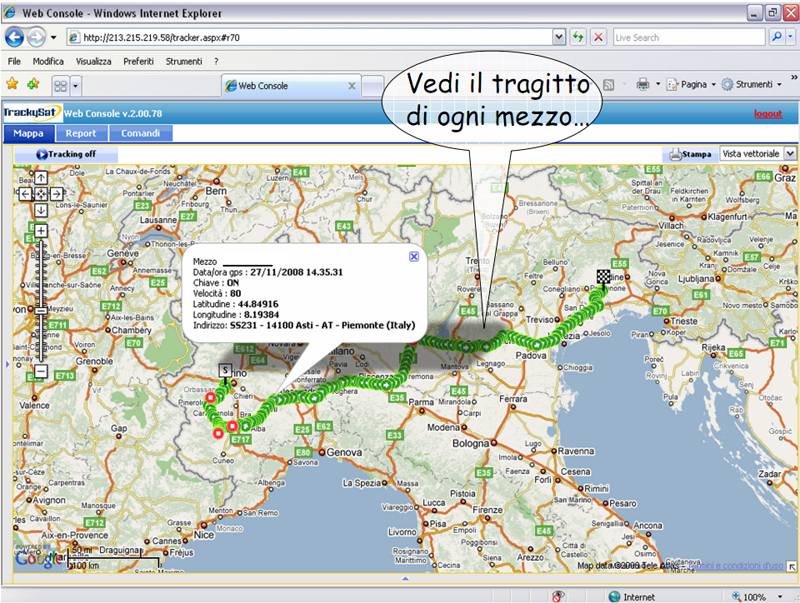
Task: Expand the address bar history dropdown
Action: (559, 37)
